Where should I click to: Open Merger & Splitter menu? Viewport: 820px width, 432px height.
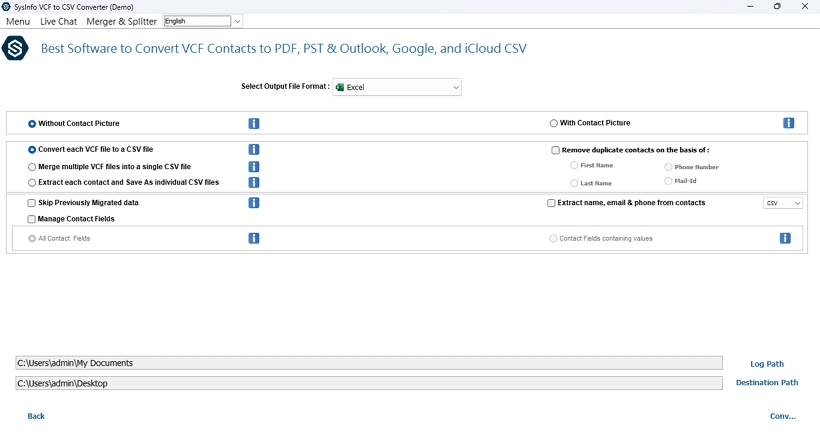point(121,21)
